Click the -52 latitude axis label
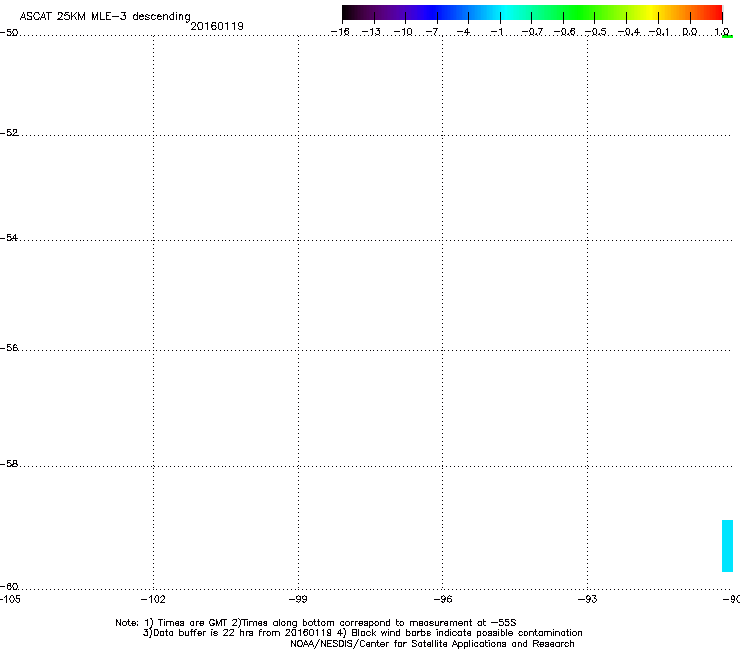 9,133
